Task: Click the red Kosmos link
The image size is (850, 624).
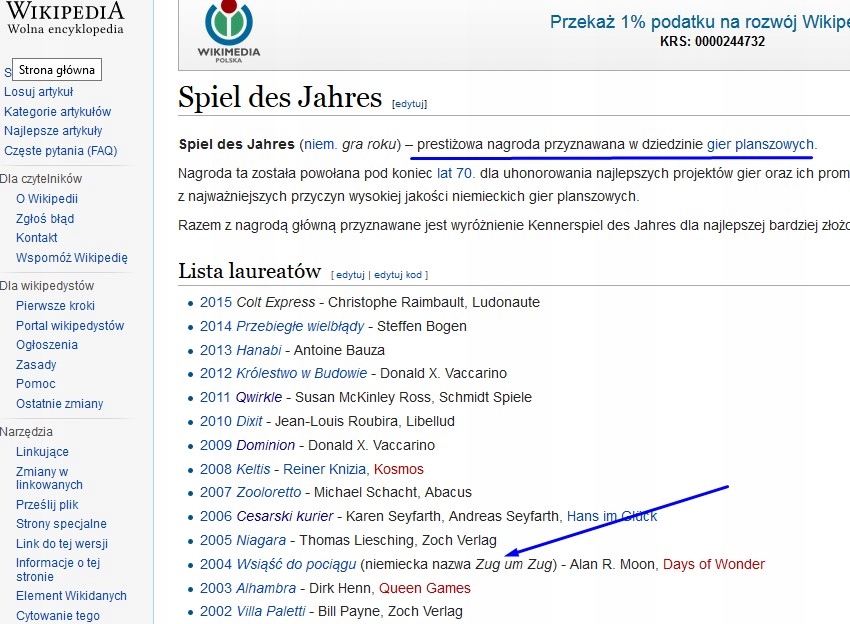Action: click(x=398, y=469)
